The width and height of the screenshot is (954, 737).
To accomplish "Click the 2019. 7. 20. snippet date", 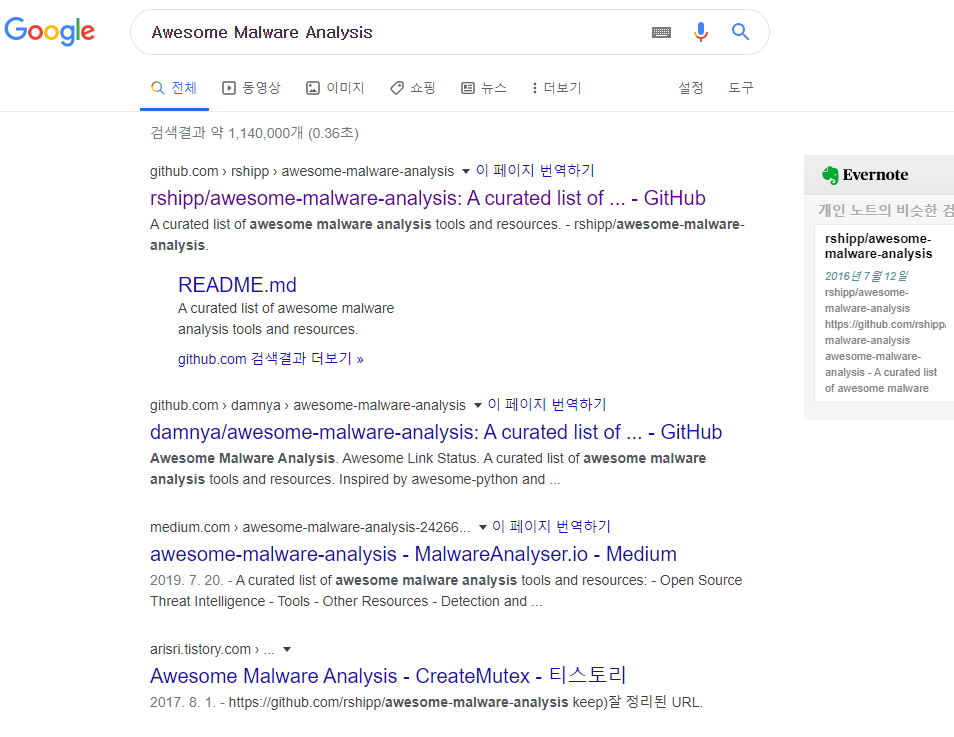I will (187, 581).
